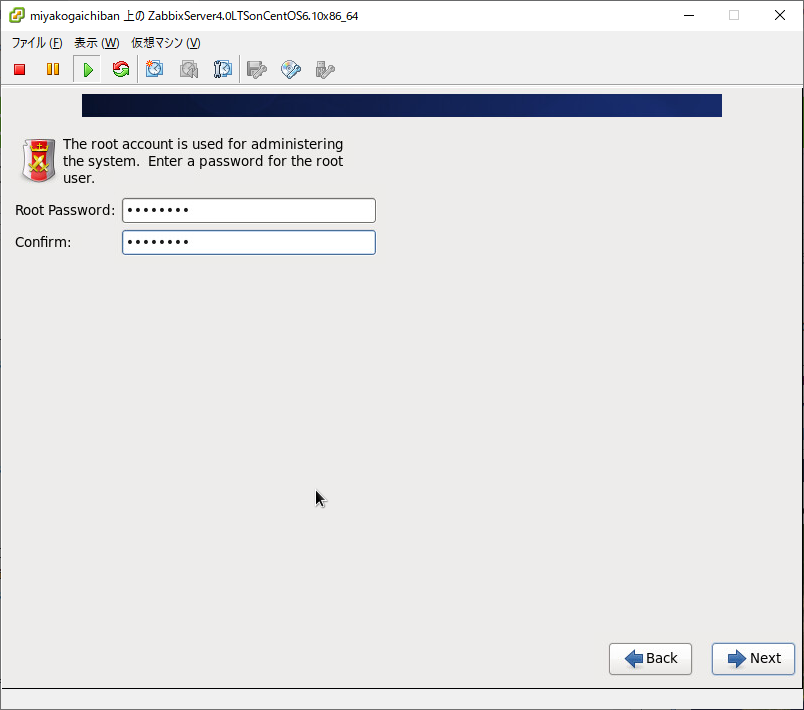Viewport: 804px width, 710px height.
Task: Click the Back button
Action: click(x=650, y=659)
